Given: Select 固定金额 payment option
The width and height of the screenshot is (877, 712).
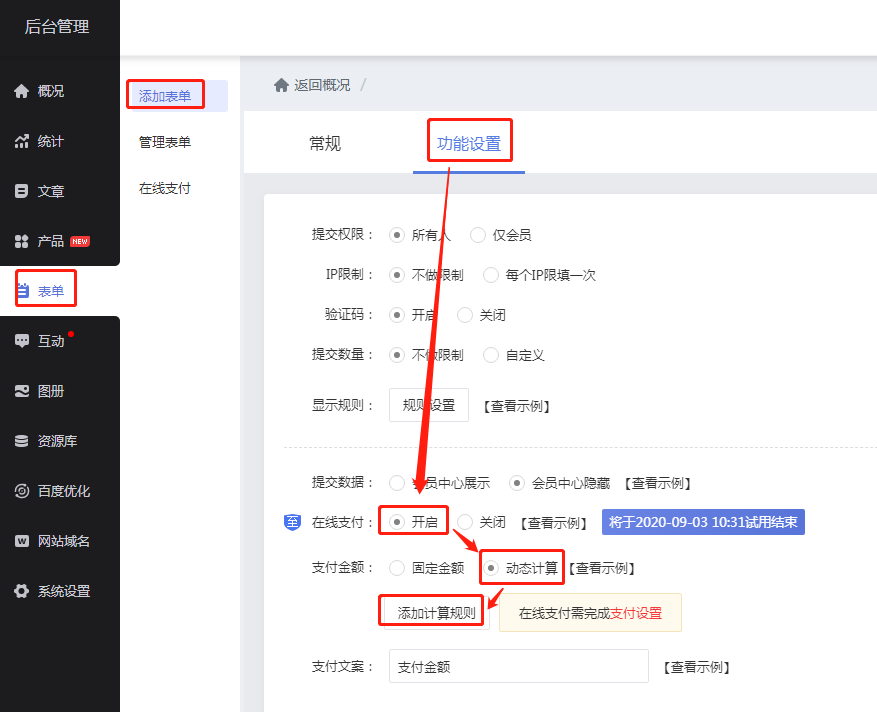Looking at the screenshot, I should (397, 568).
